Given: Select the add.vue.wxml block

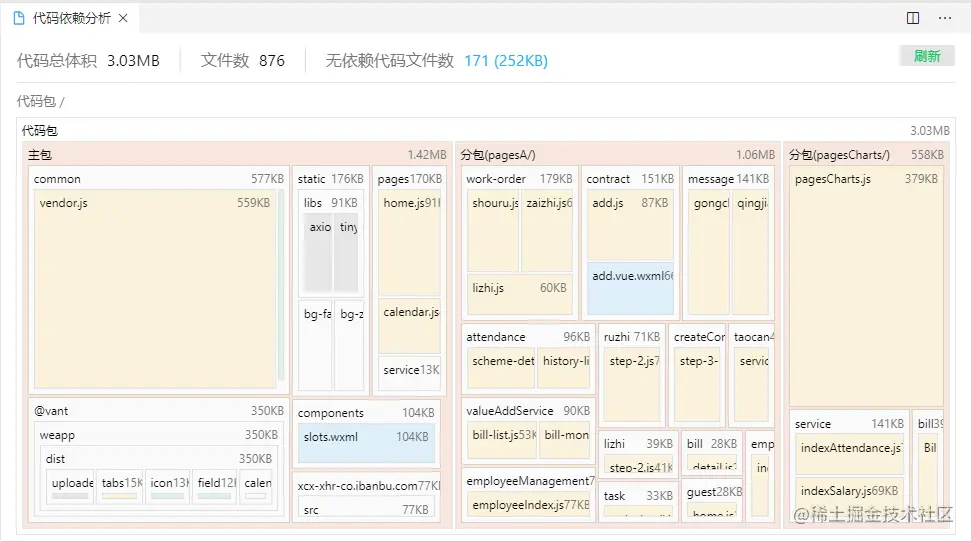Looking at the screenshot, I should [x=630, y=289].
